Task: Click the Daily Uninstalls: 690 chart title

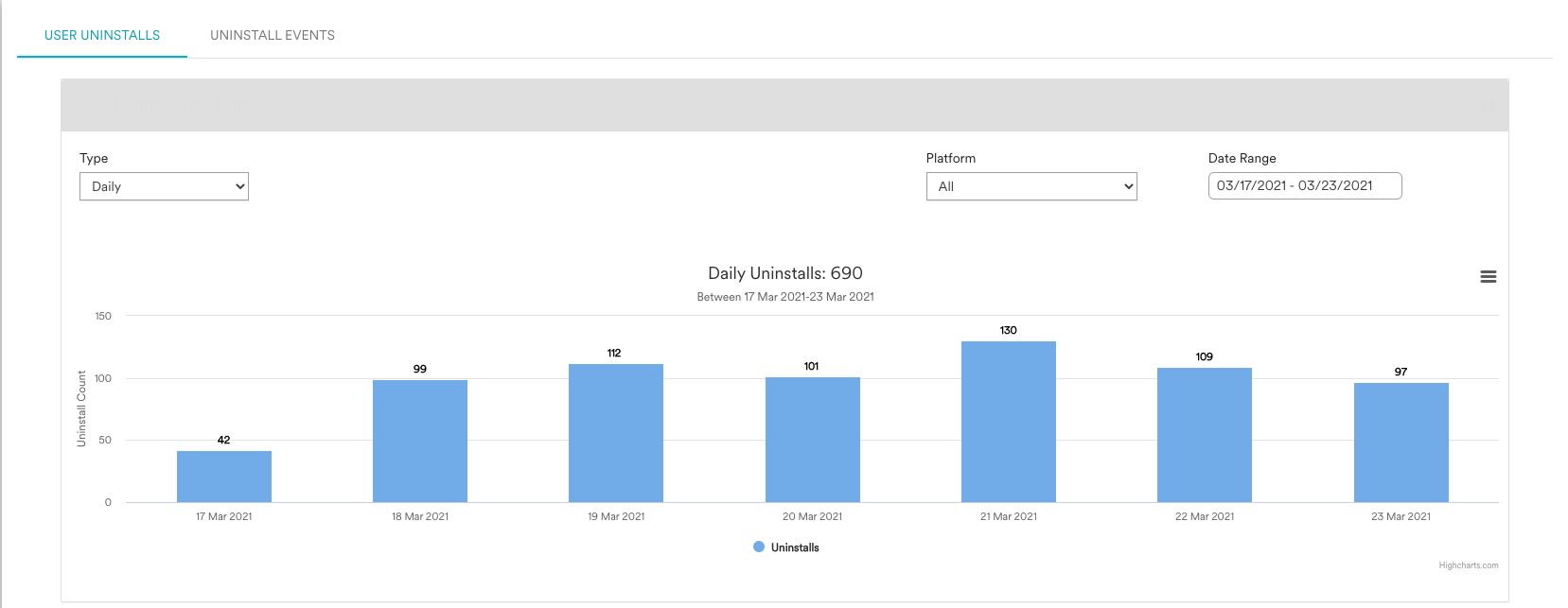Action: click(785, 273)
